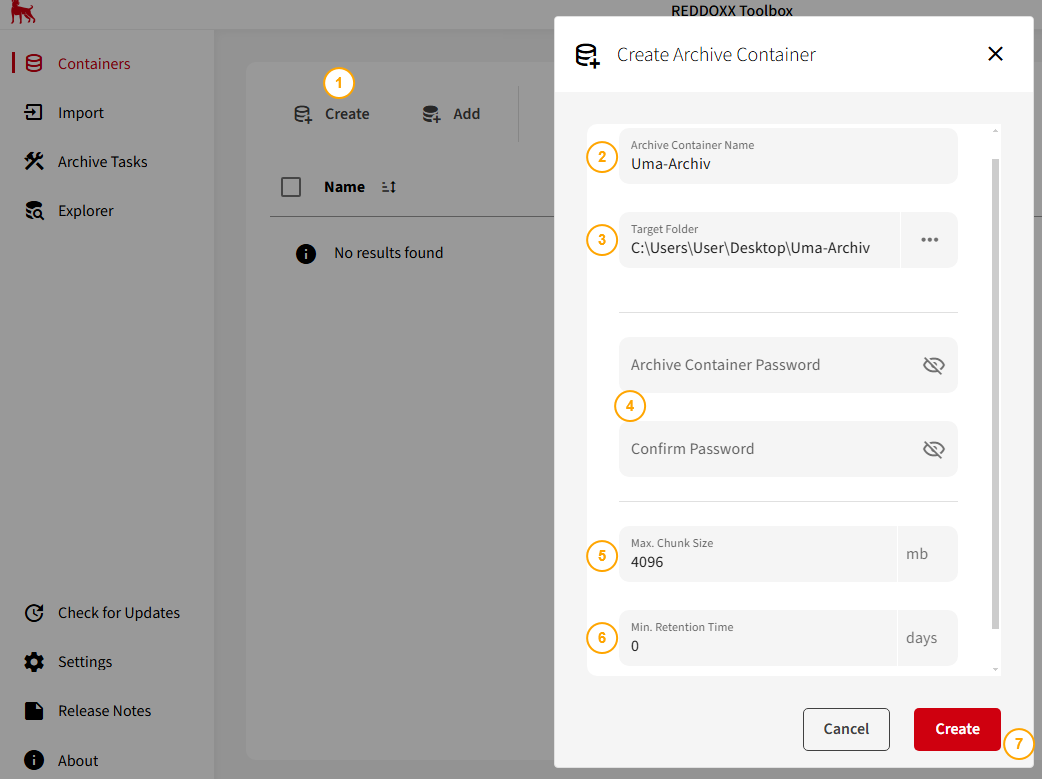This screenshot has width=1042, height=779.
Task: Click the REDDOXX dog logo icon
Action: tap(22, 11)
